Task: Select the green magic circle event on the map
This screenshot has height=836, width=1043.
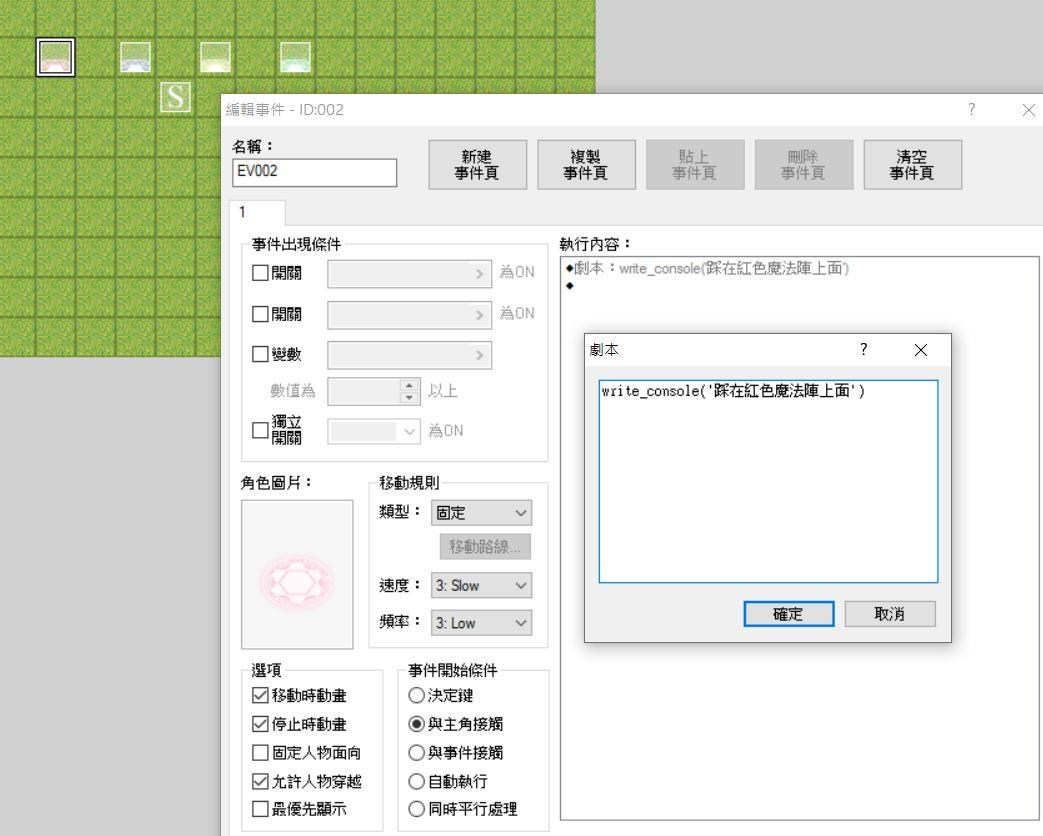Action: click(295, 57)
